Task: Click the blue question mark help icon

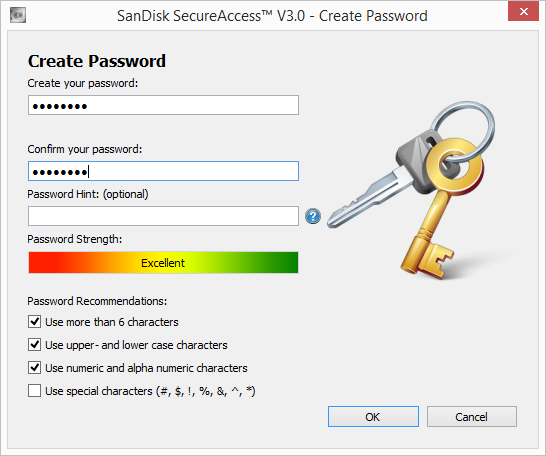Action: [x=313, y=216]
